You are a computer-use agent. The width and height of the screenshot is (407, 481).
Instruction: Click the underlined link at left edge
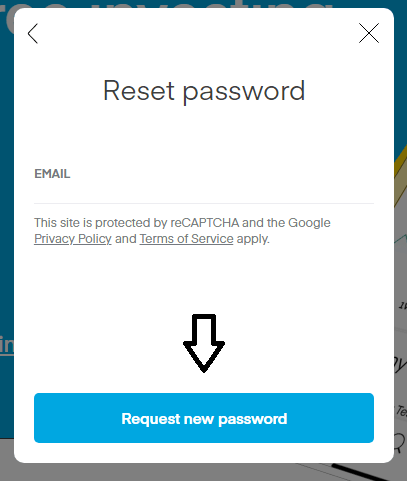[x=7, y=345]
